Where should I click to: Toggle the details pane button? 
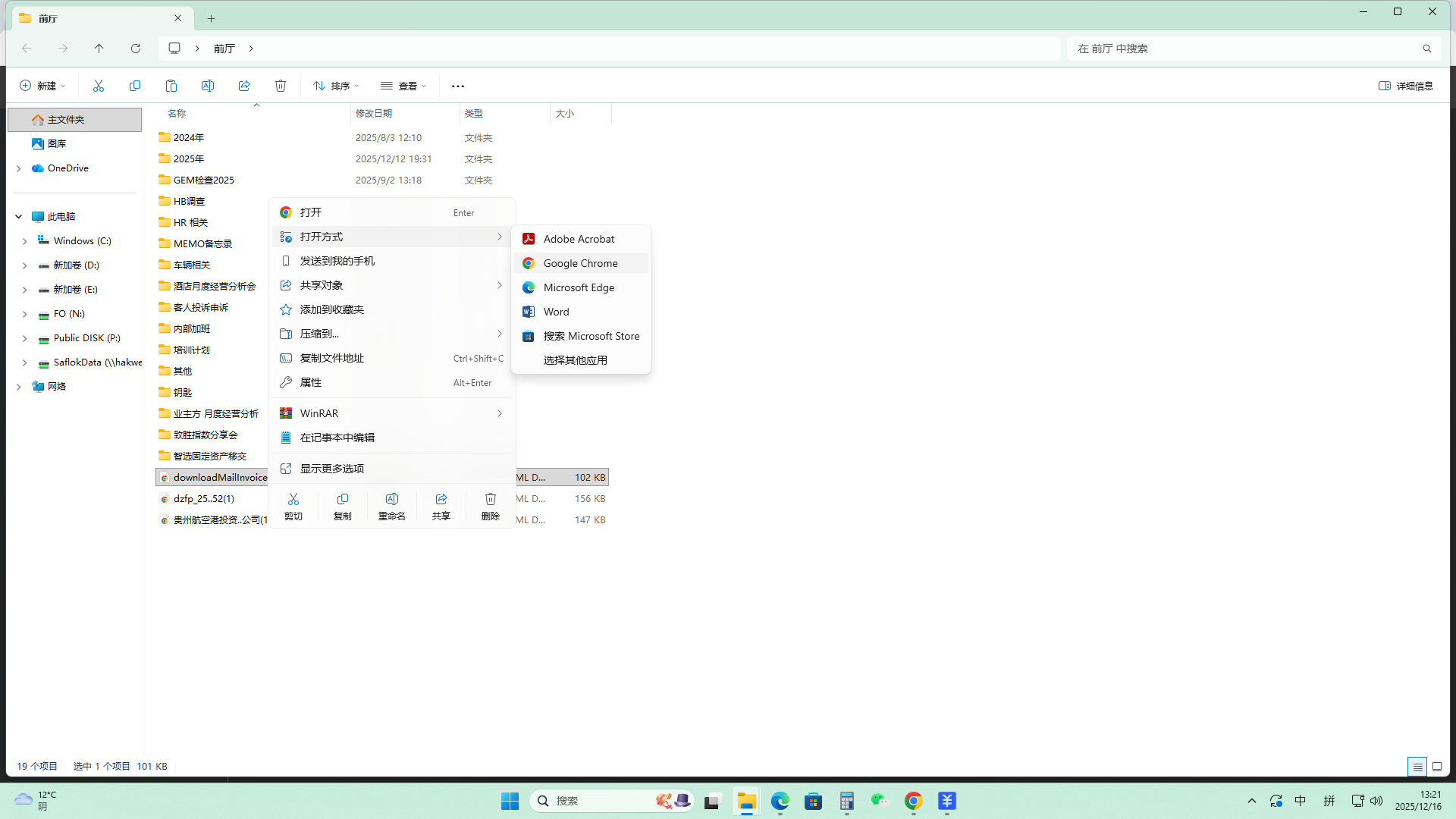click(x=1406, y=86)
